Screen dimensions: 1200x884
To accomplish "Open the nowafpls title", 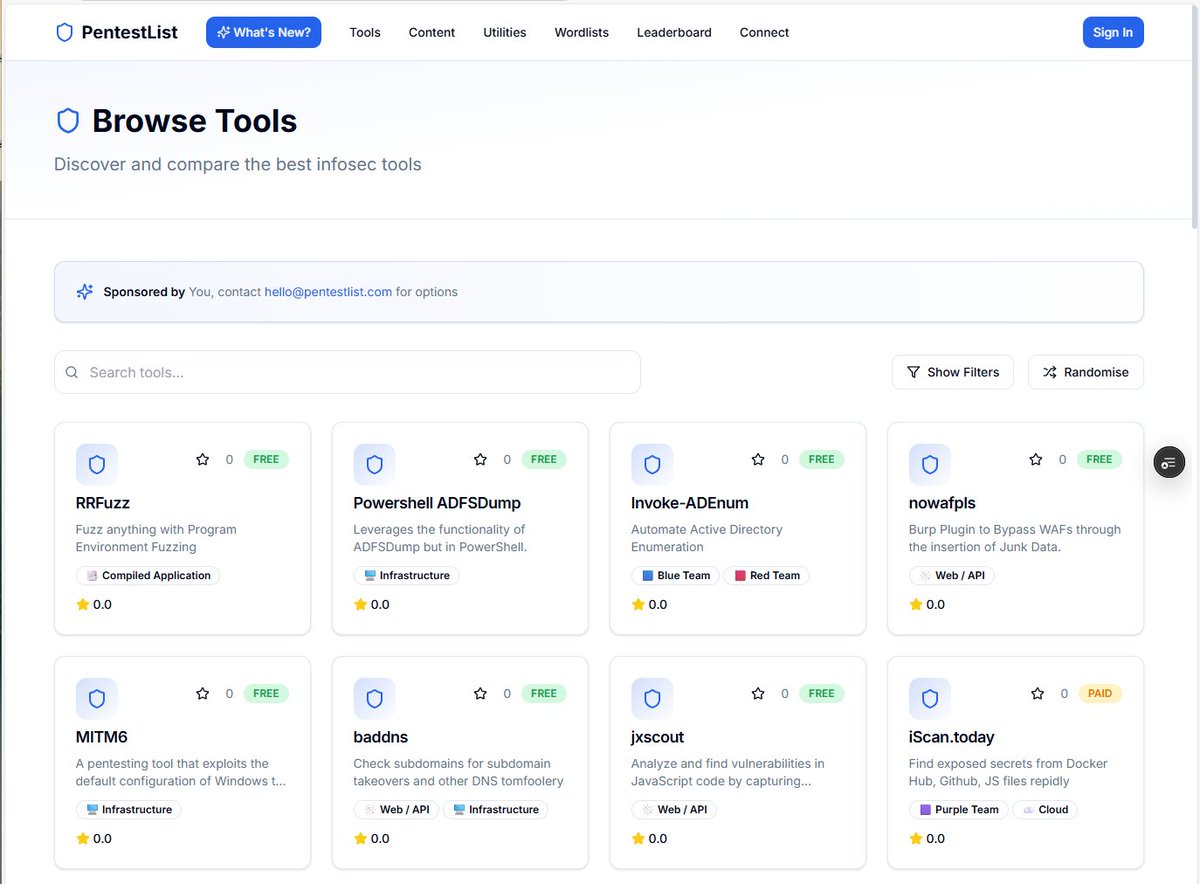I will pyautogui.click(x=942, y=503).
